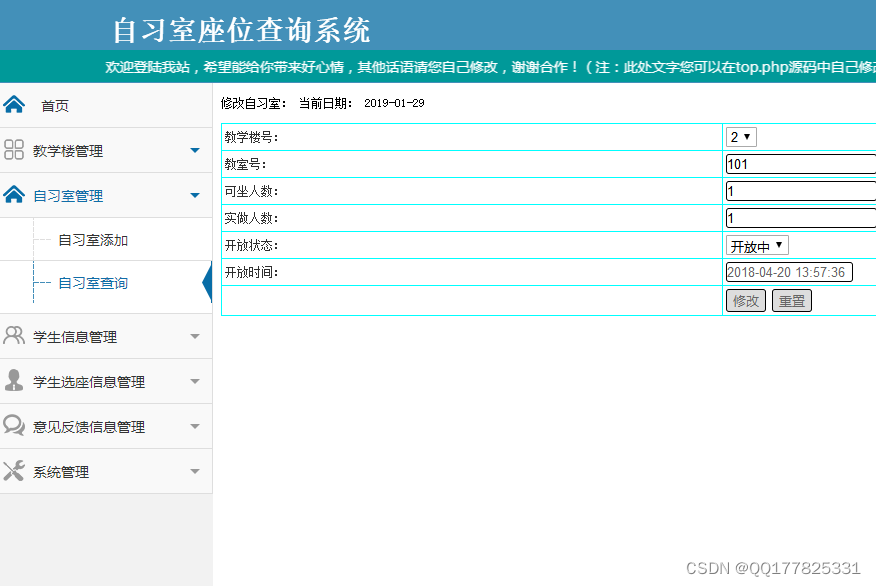Click the 自习室座位查询系统 title

point(241,30)
